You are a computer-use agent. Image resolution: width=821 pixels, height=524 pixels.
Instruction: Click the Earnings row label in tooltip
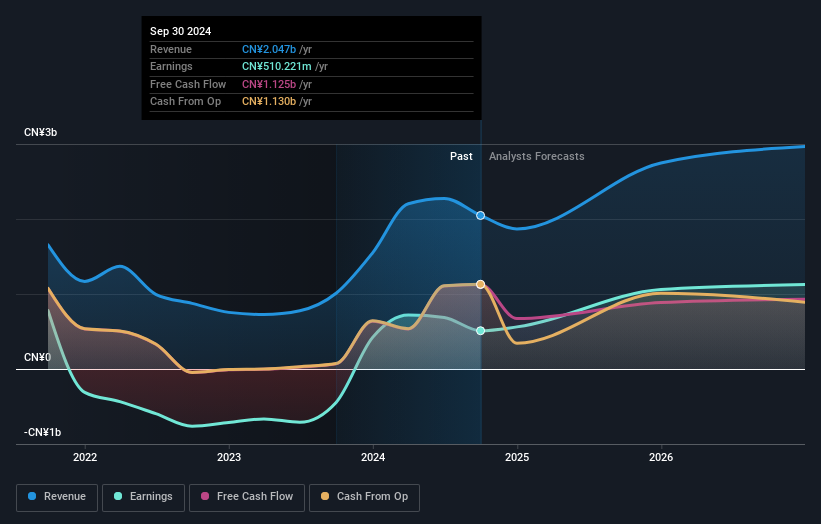point(171,66)
